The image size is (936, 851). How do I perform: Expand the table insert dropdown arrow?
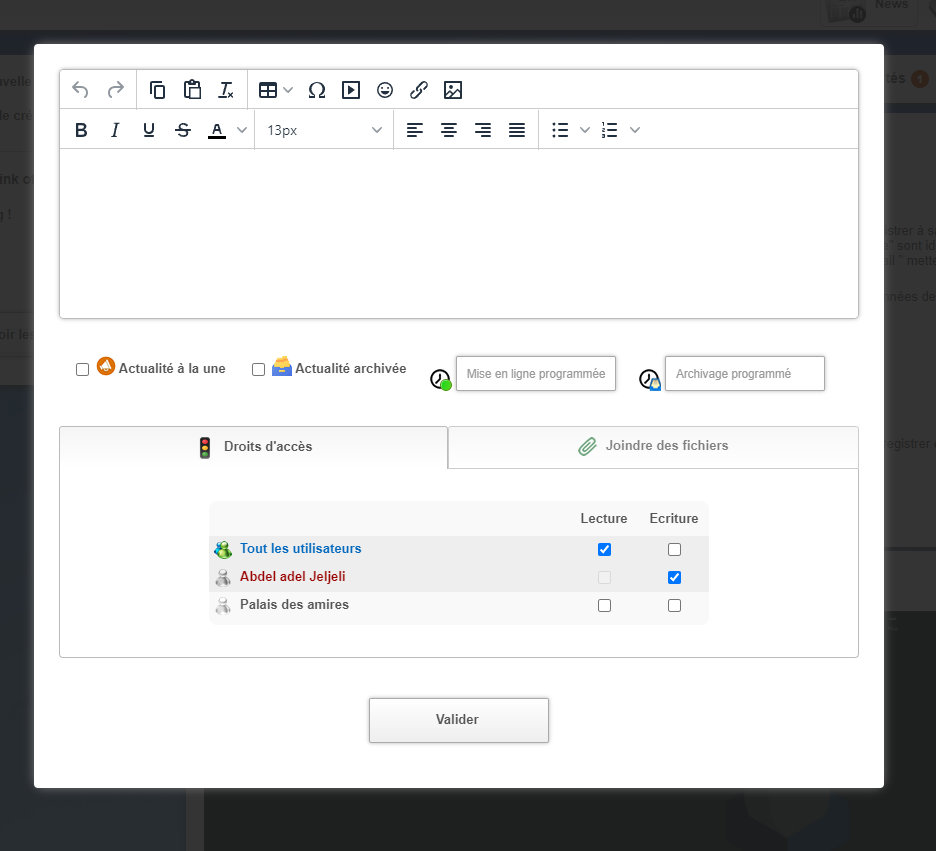point(288,90)
